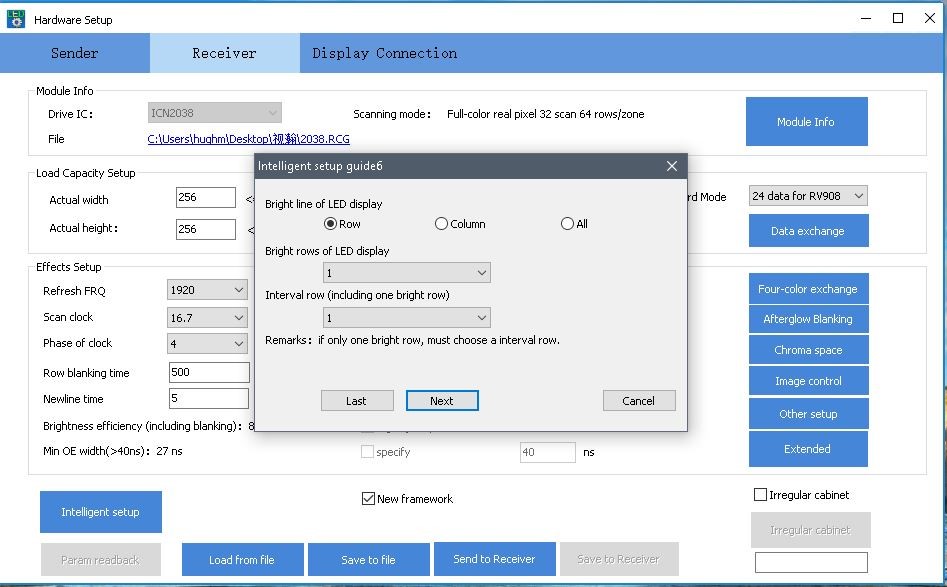Image resolution: width=947 pixels, height=587 pixels.
Task: Open the Afterglow Blanking settings
Action: click(807, 320)
